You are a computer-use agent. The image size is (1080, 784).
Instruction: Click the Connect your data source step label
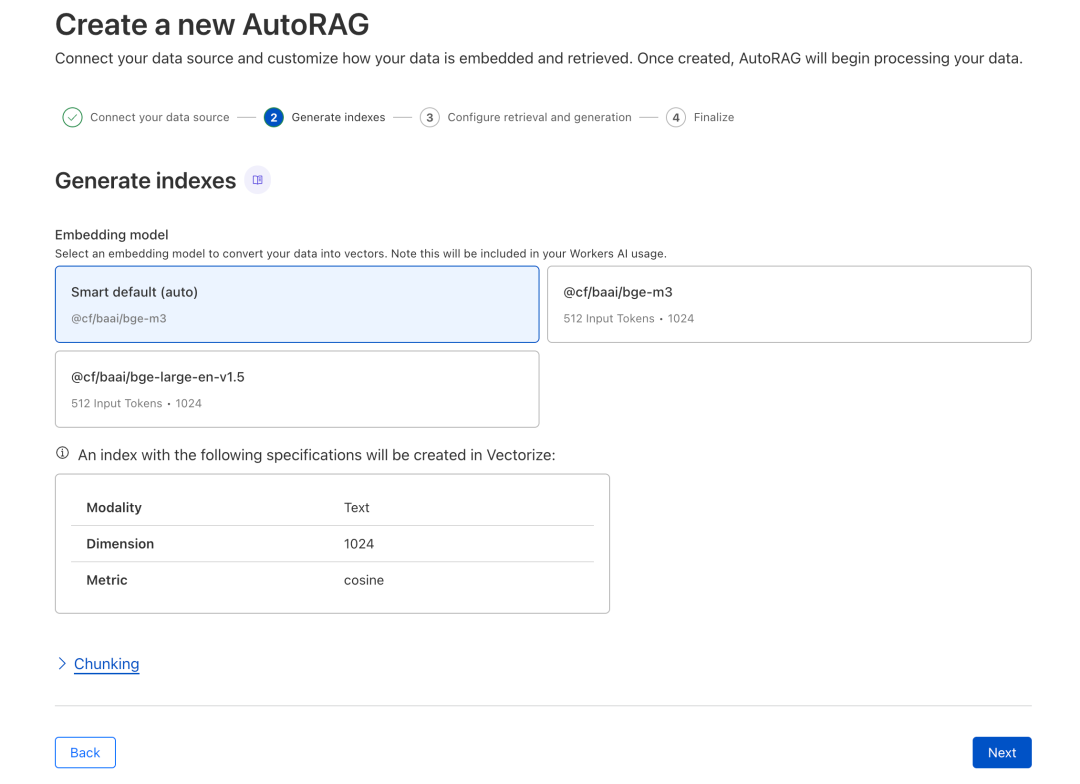click(x=159, y=117)
